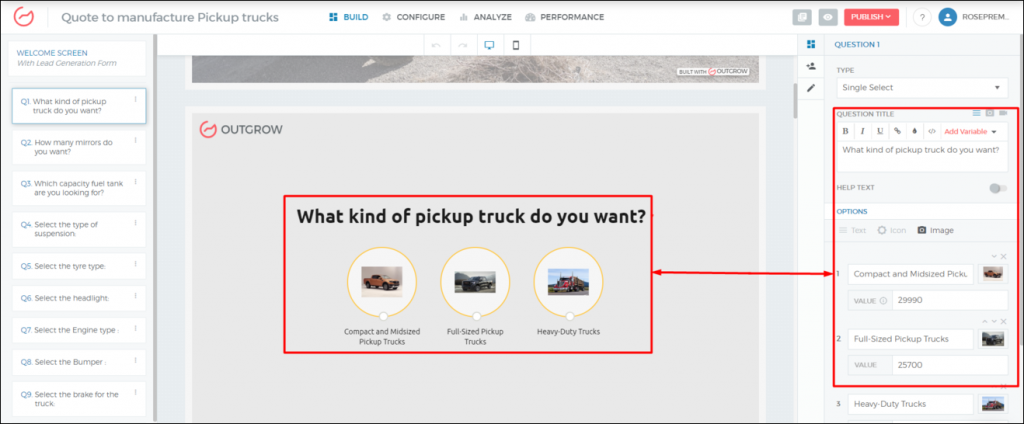Open Welcome Screen in left sidebar
The height and width of the screenshot is (424, 1024).
click(x=76, y=58)
